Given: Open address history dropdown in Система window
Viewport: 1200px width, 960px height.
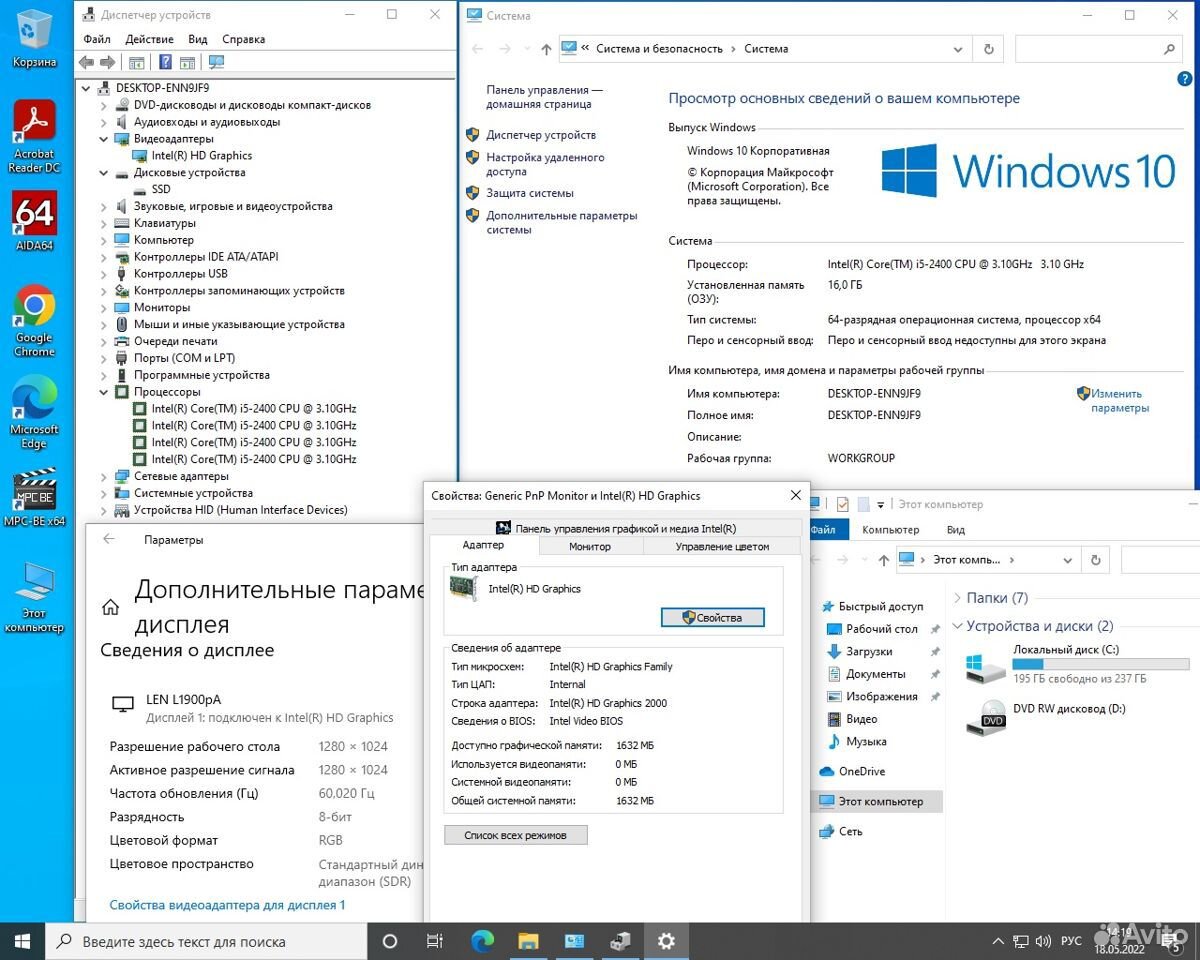Looking at the screenshot, I should [958, 48].
